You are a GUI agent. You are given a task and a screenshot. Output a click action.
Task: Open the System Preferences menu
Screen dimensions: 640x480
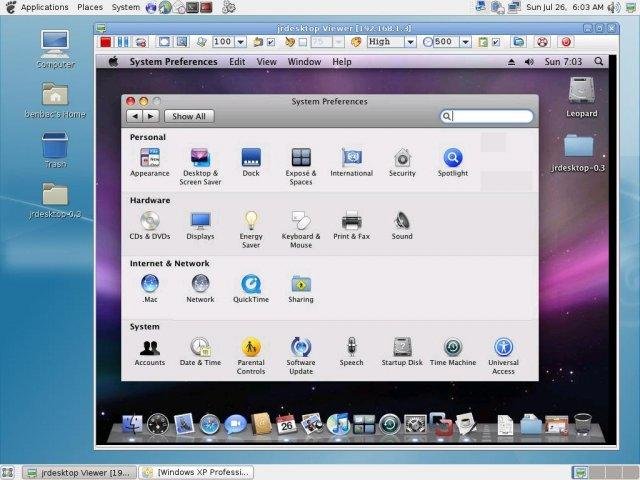(173, 62)
